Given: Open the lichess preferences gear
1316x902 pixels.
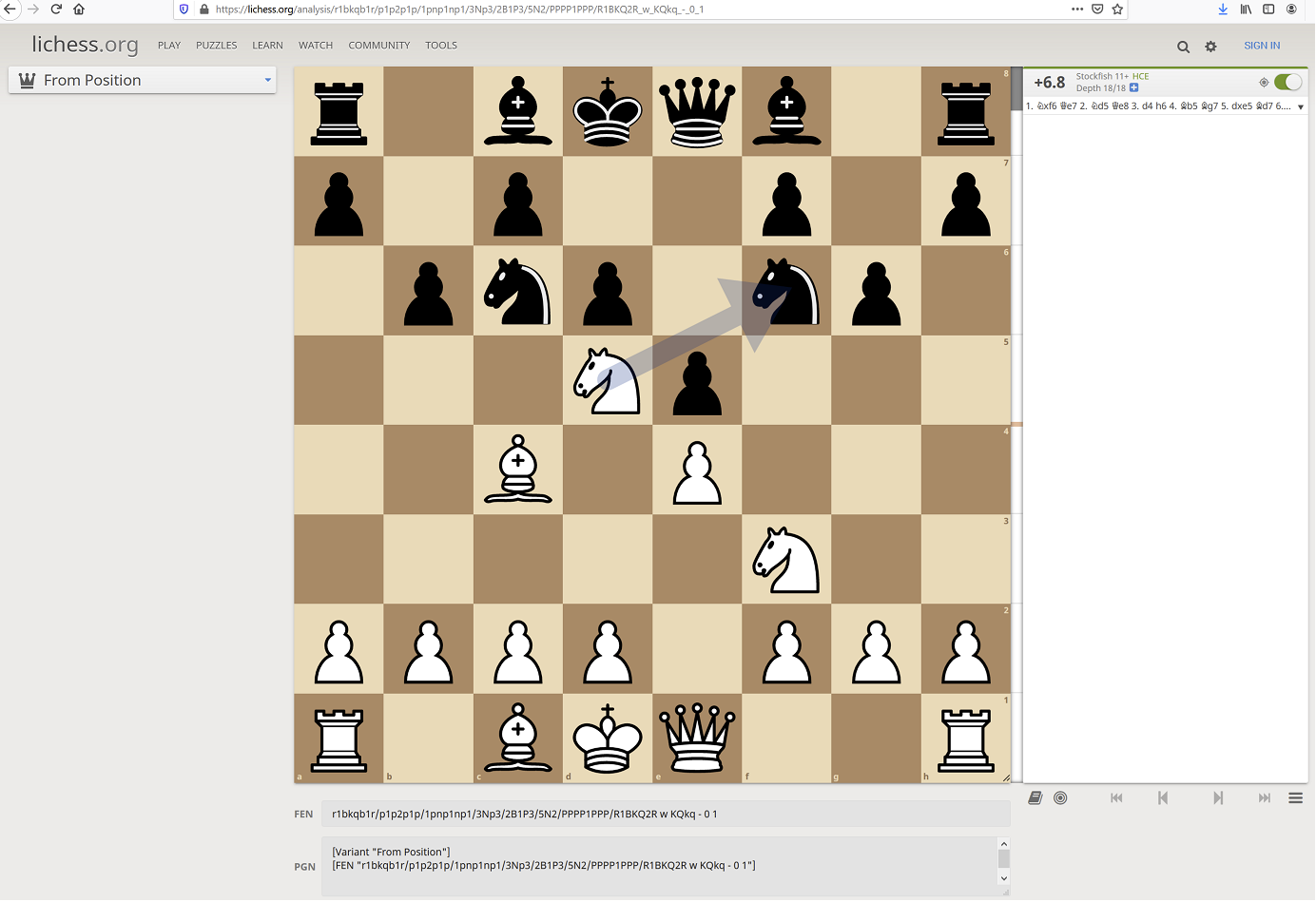Looking at the screenshot, I should pos(1210,46).
